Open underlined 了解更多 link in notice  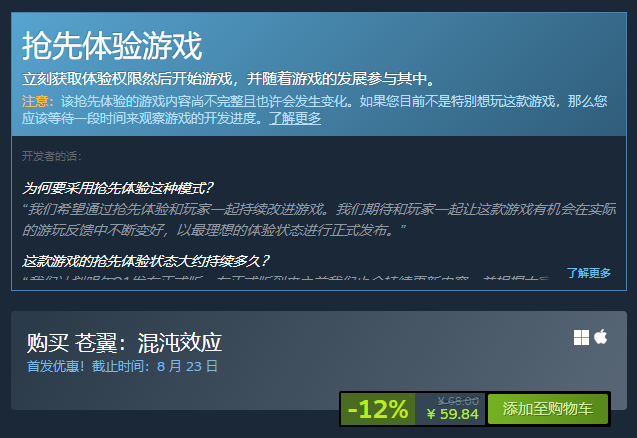295,118
